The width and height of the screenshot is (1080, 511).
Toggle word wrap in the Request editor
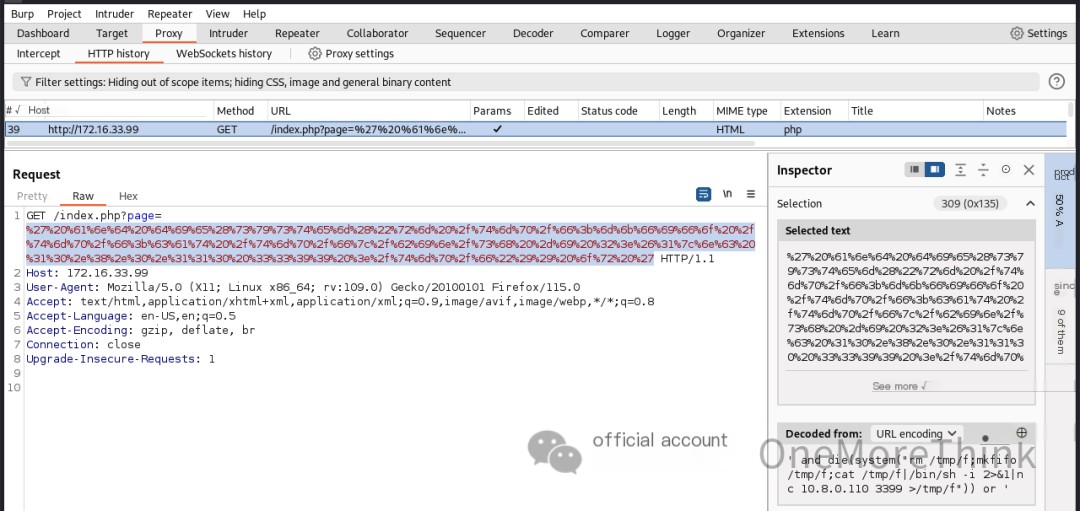(x=703, y=194)
